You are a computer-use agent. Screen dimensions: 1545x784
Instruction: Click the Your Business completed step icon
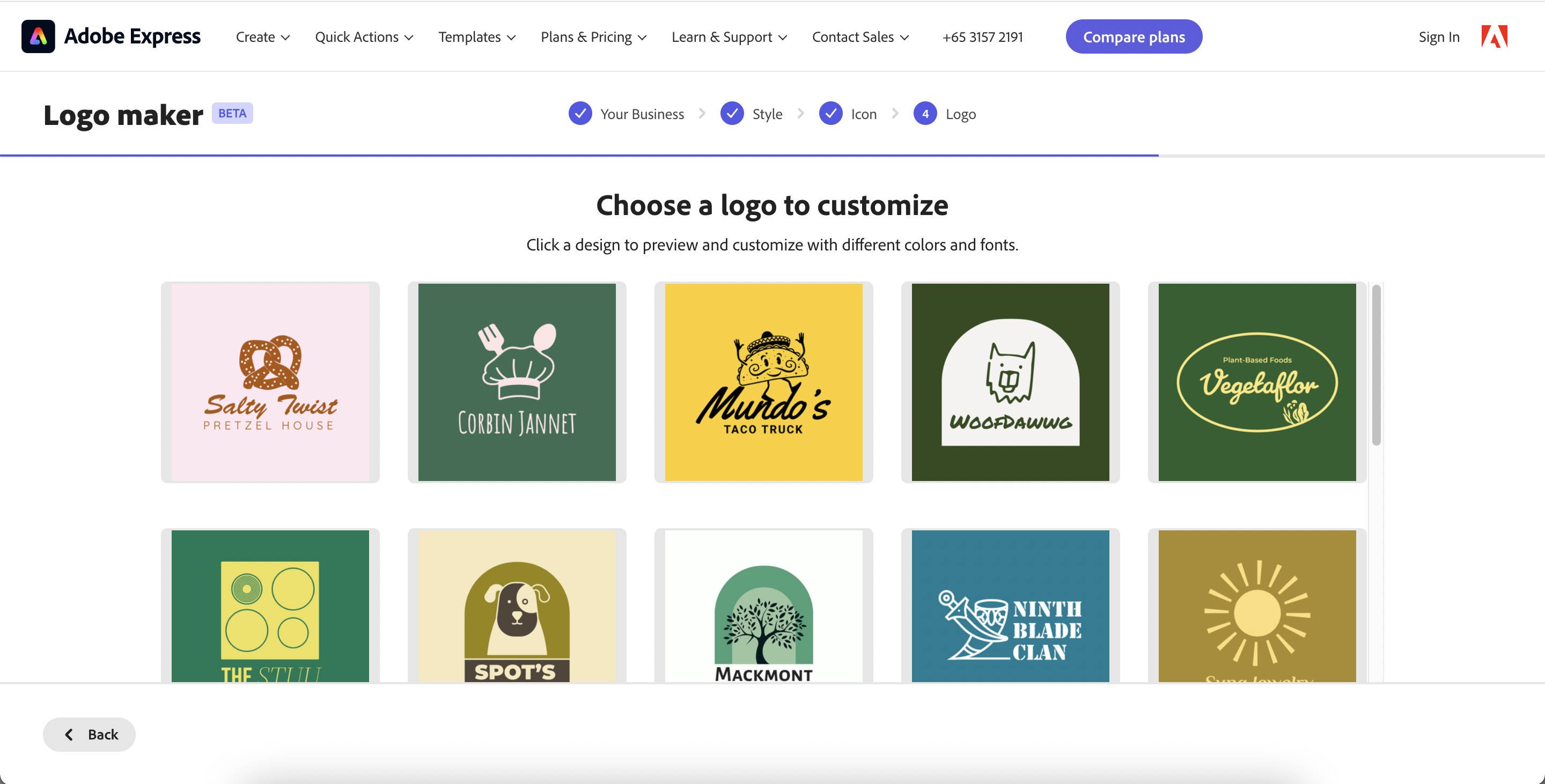tap(579, 113)
